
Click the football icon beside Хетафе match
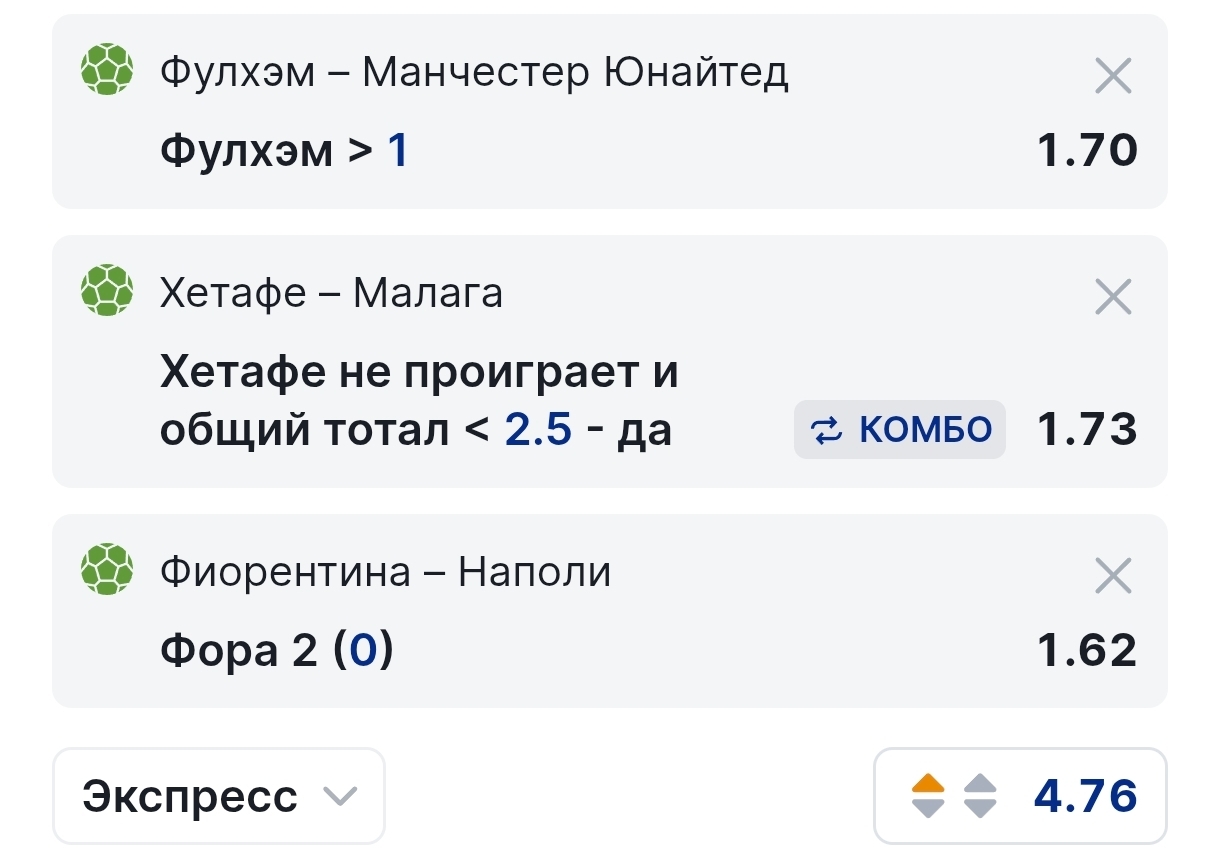(x=106, y=291)
